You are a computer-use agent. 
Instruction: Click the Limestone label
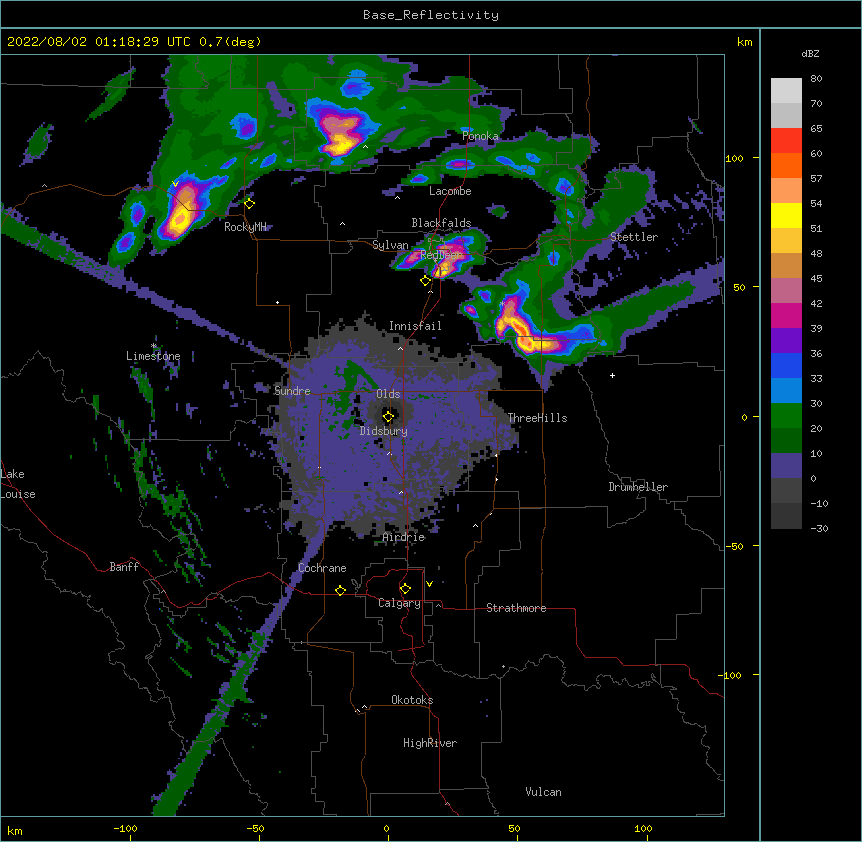click(x=153, y=356)
